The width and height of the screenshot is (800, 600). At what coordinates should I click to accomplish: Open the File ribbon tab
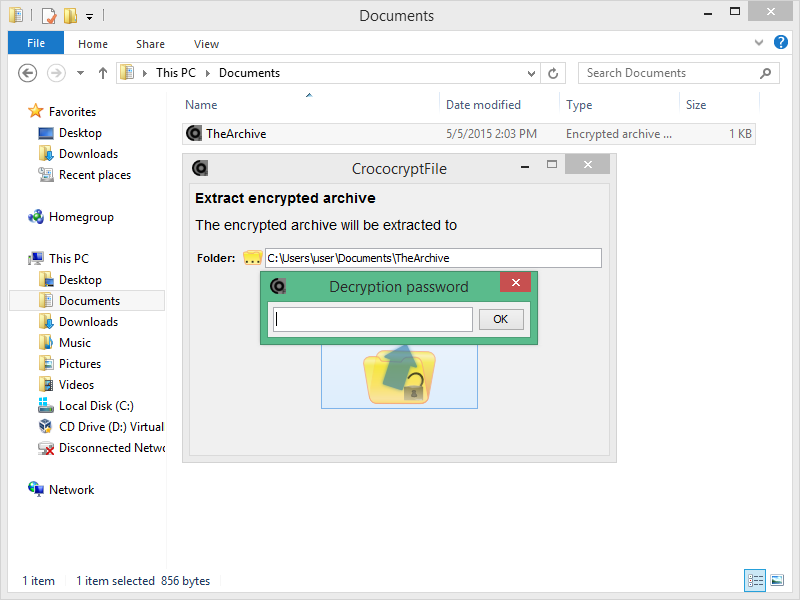click(36, 44)
